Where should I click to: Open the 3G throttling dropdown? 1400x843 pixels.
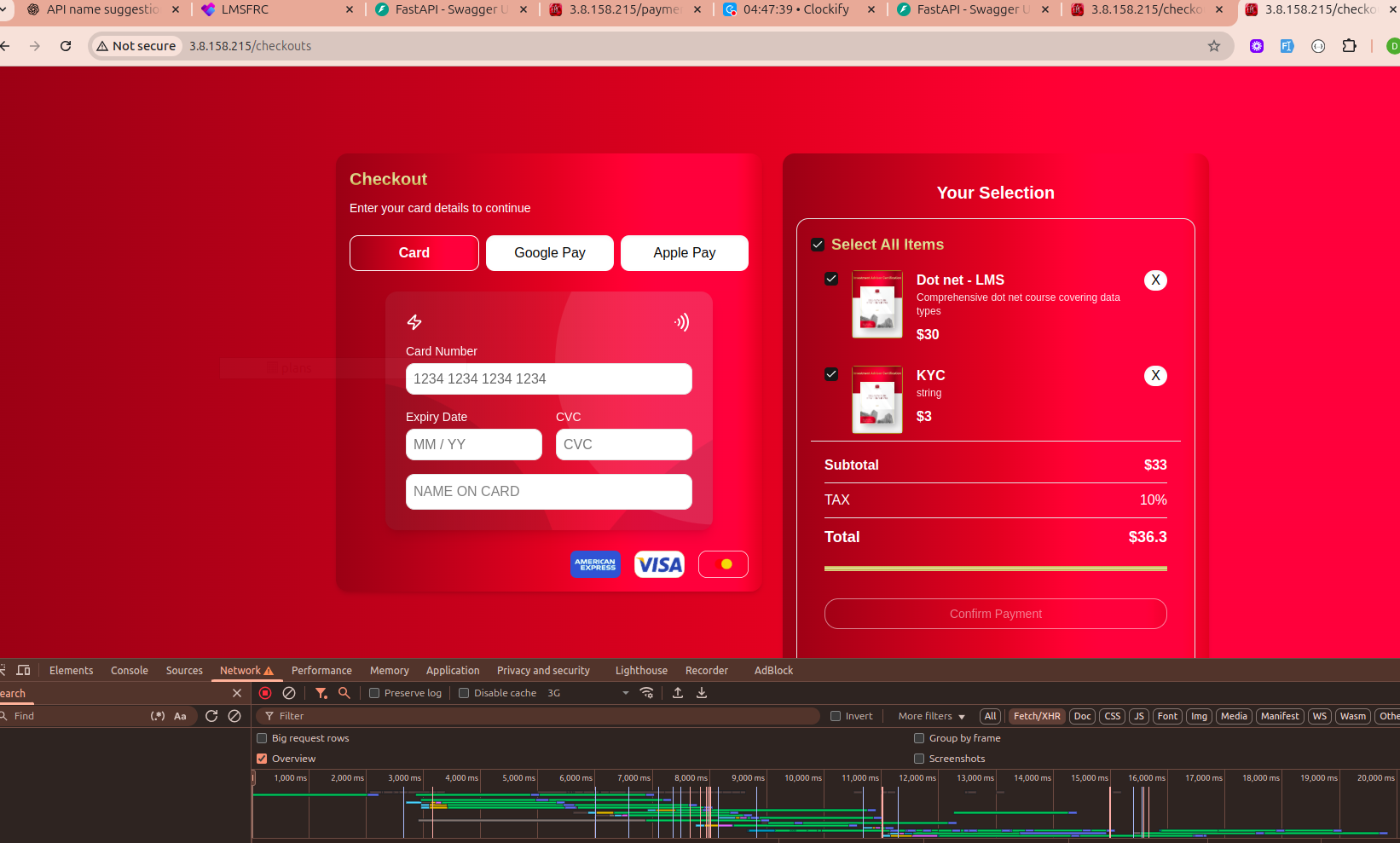click(588, 693)
